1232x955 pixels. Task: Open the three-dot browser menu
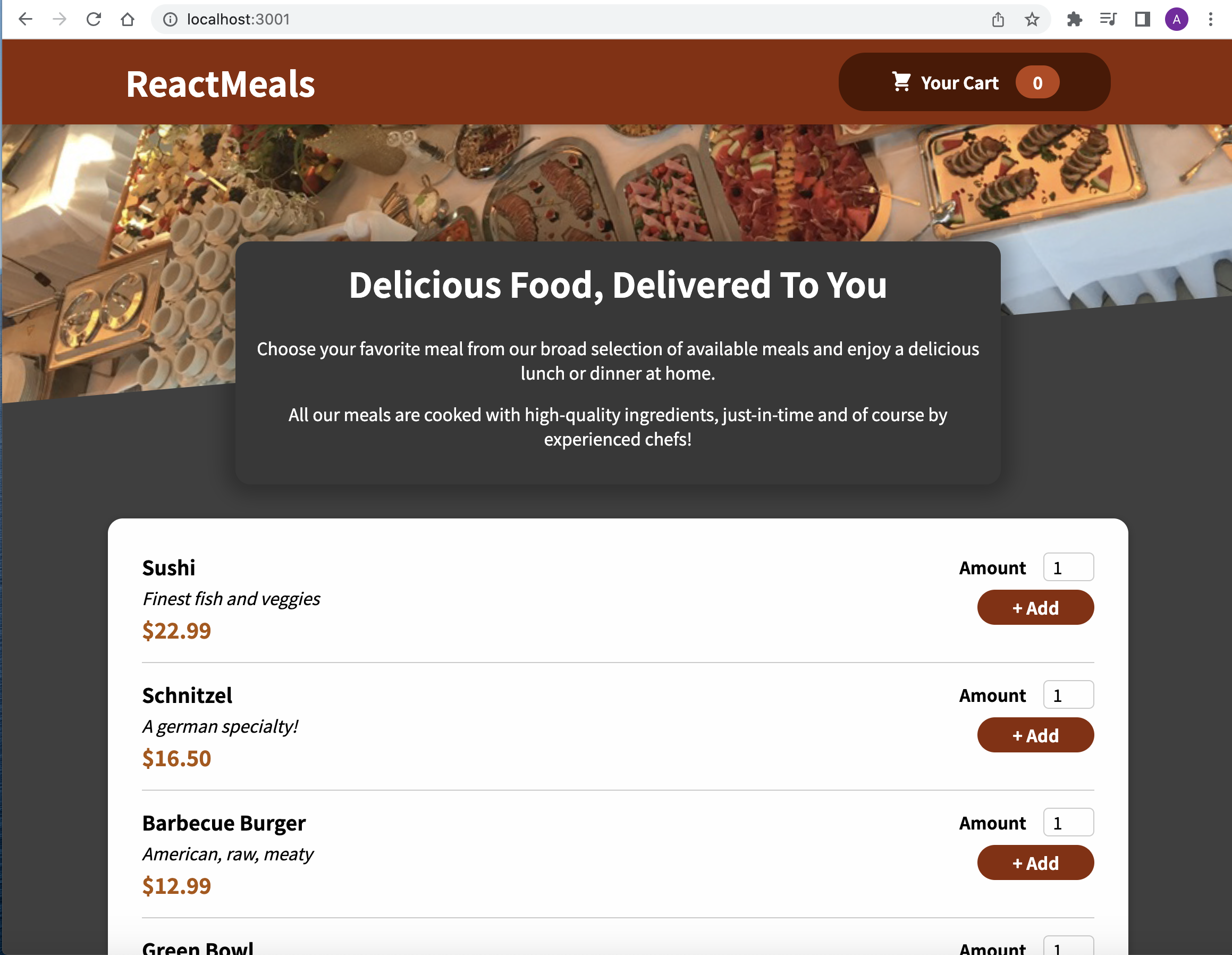coord(1210,19)
